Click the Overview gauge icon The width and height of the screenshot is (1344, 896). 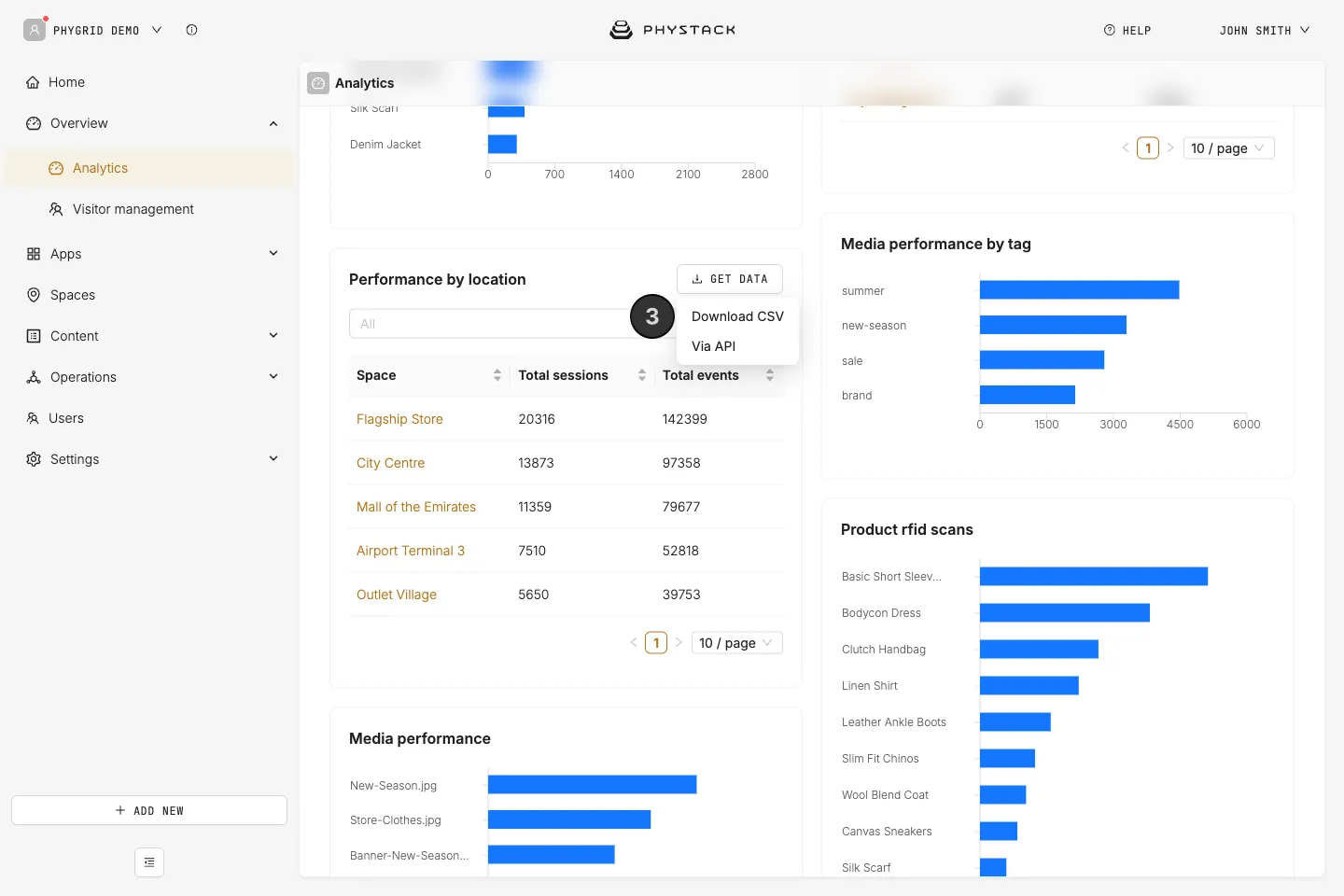coord(34,123)
